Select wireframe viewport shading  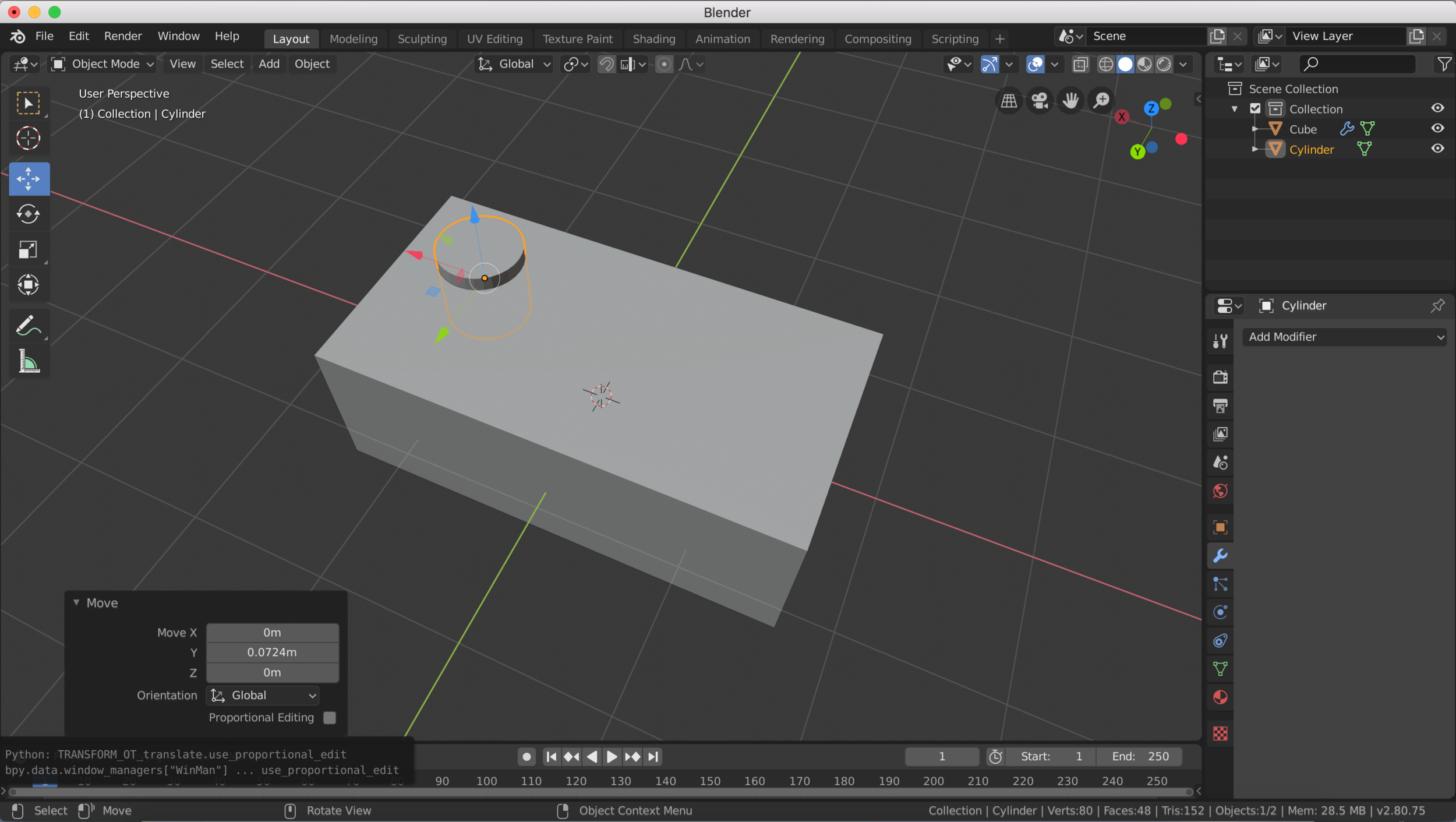tap(1105, 64)
